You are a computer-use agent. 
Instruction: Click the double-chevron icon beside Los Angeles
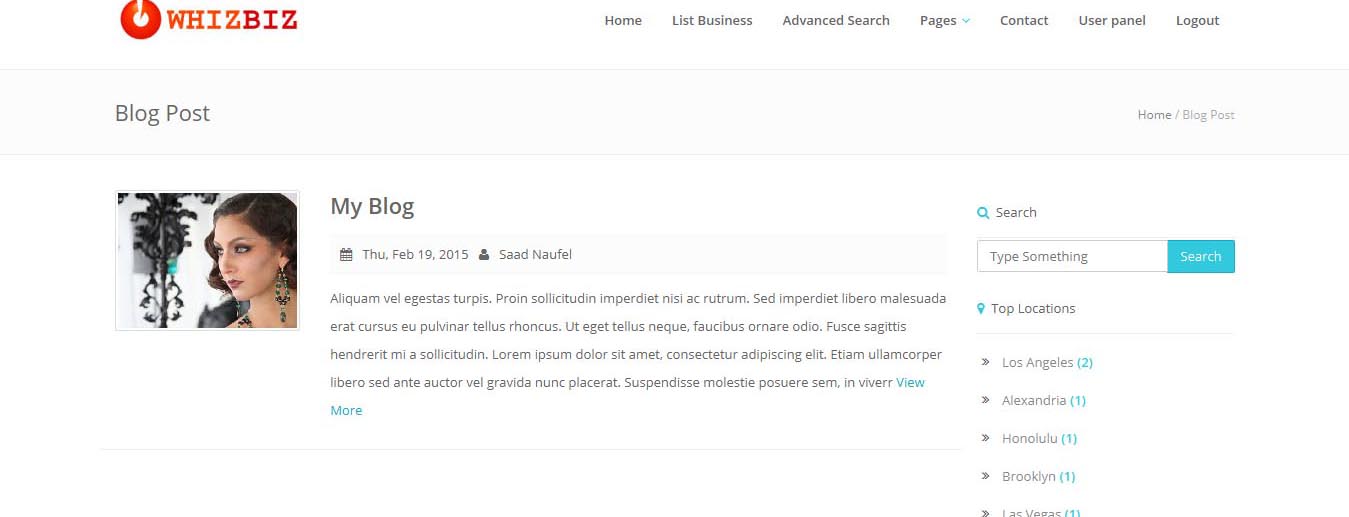(986, 362)
